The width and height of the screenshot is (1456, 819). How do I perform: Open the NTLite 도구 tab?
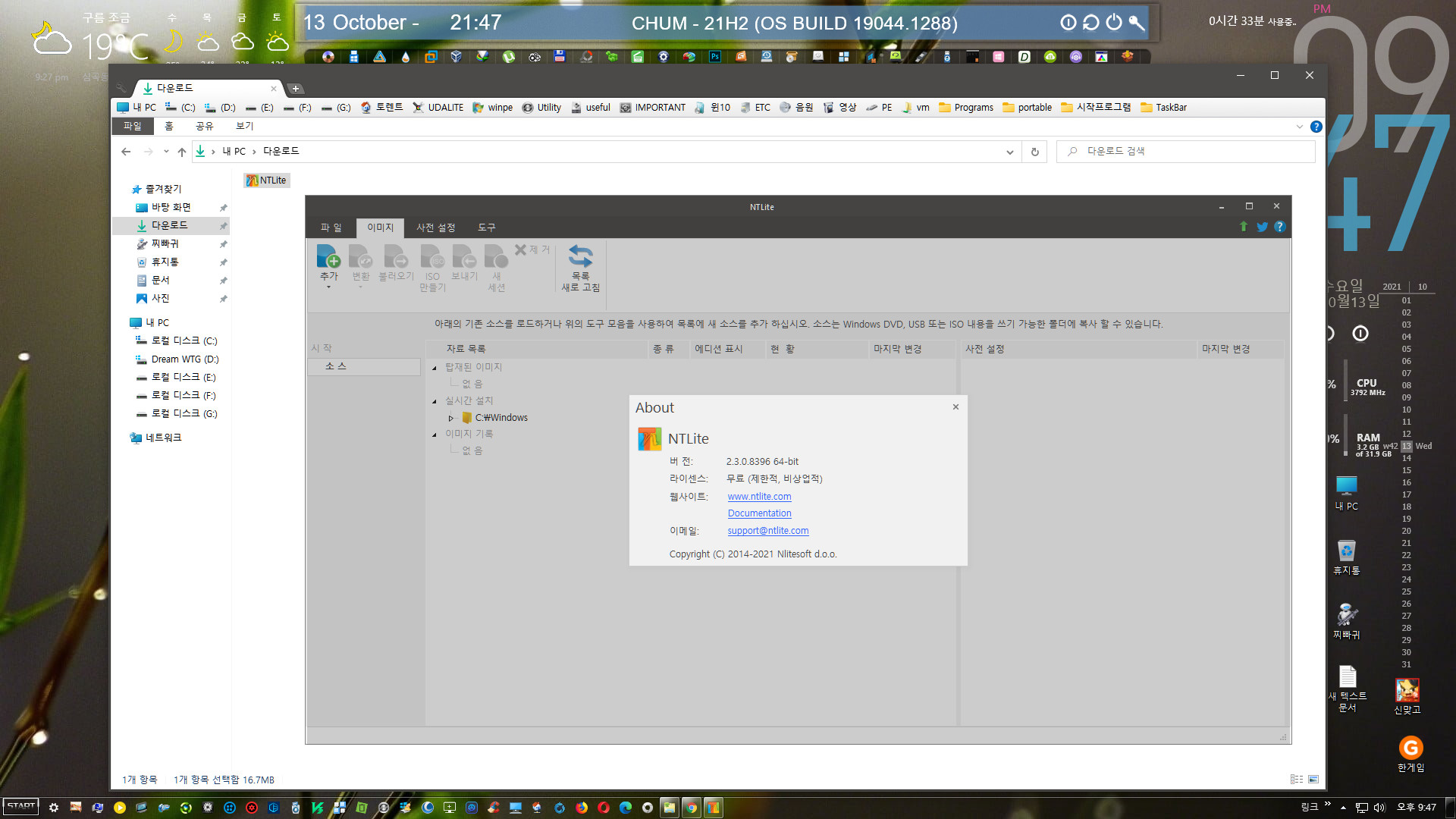[486, 227]
